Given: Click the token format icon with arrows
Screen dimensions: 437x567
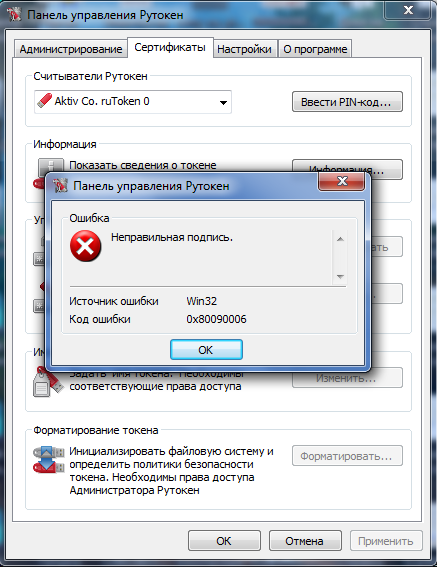Looking at the screenshot, I should [48, 459].
